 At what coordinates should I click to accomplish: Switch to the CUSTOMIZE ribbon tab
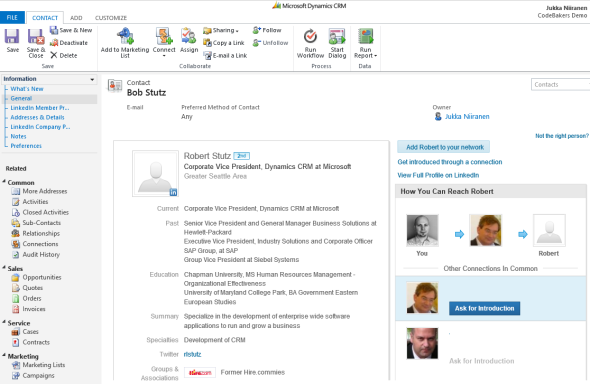tap(111, 18)
